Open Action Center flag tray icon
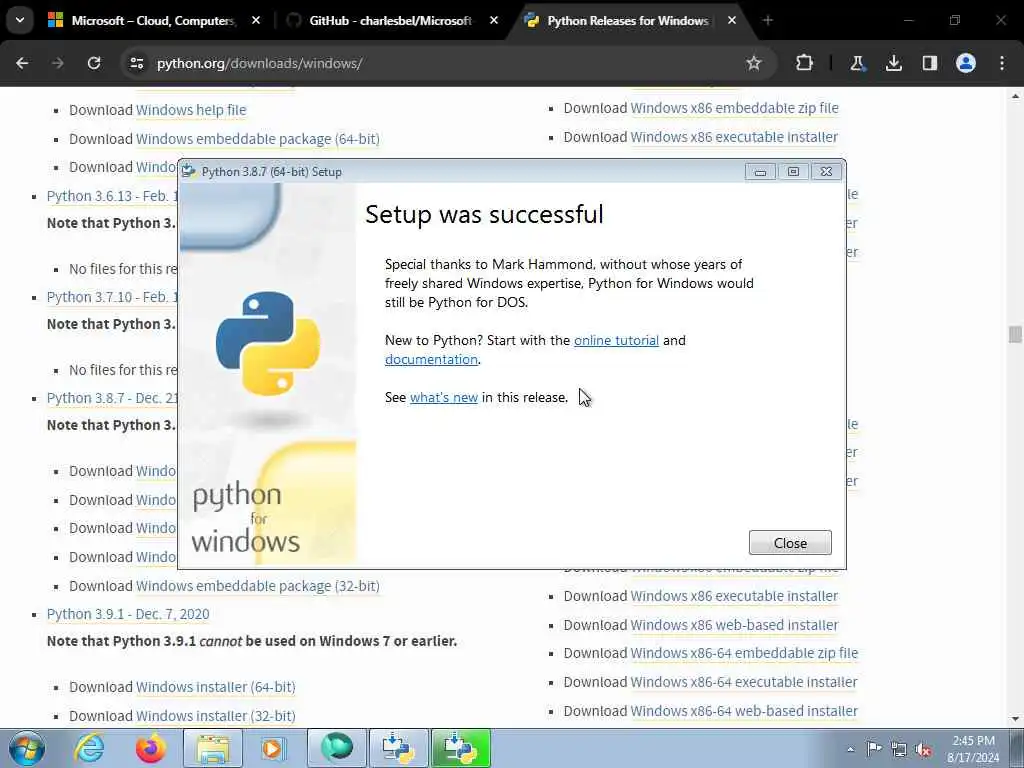 874,749
